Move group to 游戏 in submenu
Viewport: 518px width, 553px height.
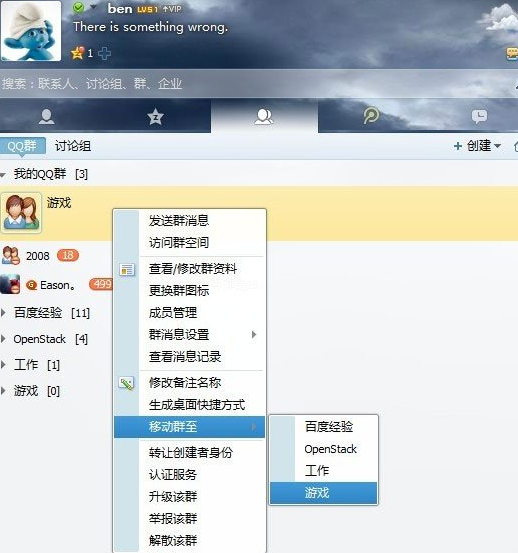[x=323, y=493]
